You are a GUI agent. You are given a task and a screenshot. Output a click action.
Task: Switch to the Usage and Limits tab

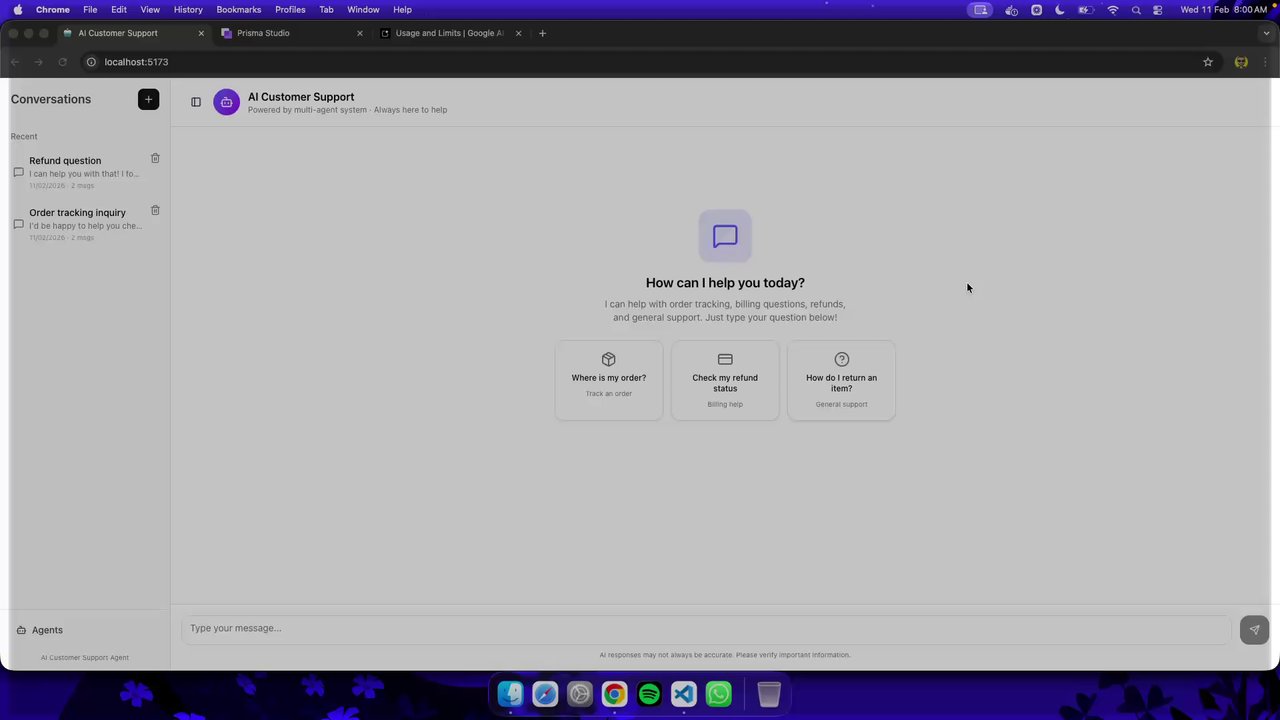tap(449, 33)
